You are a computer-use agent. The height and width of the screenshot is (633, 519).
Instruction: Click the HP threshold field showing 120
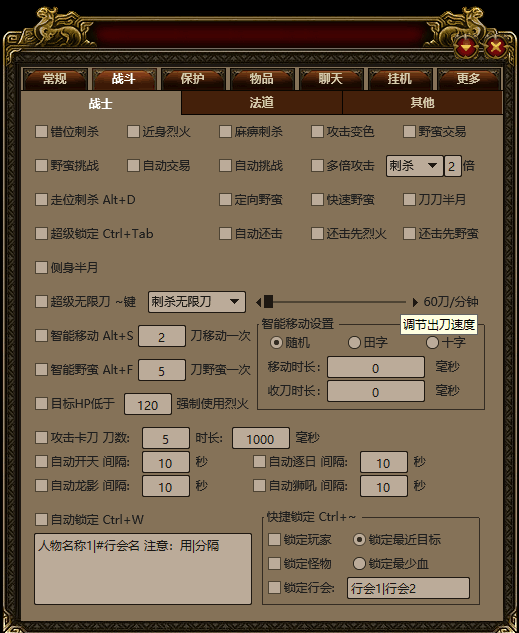148,404
